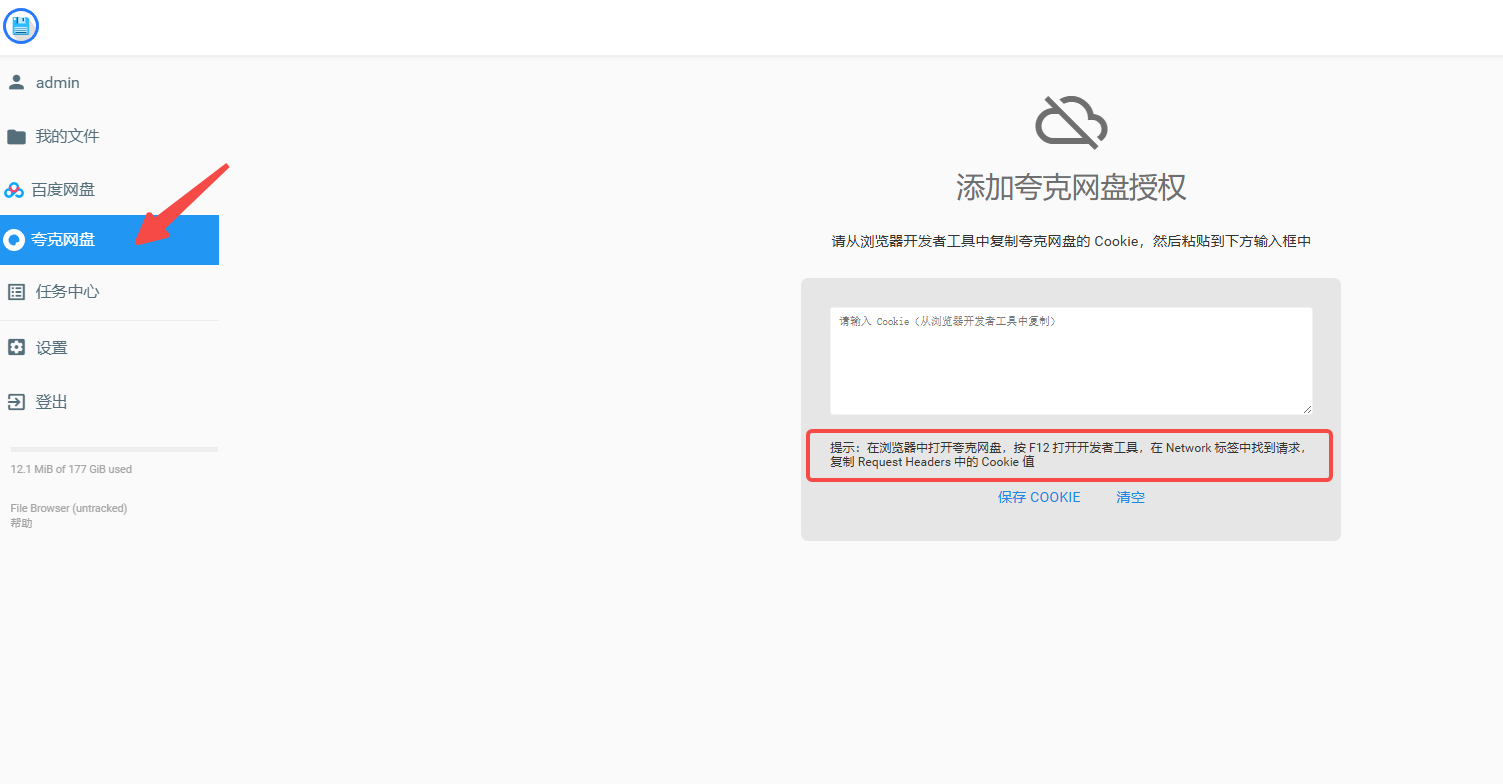Click the folder icon beside 我的文件
The height and width of the screenshot is (784, 1503).
16,136
